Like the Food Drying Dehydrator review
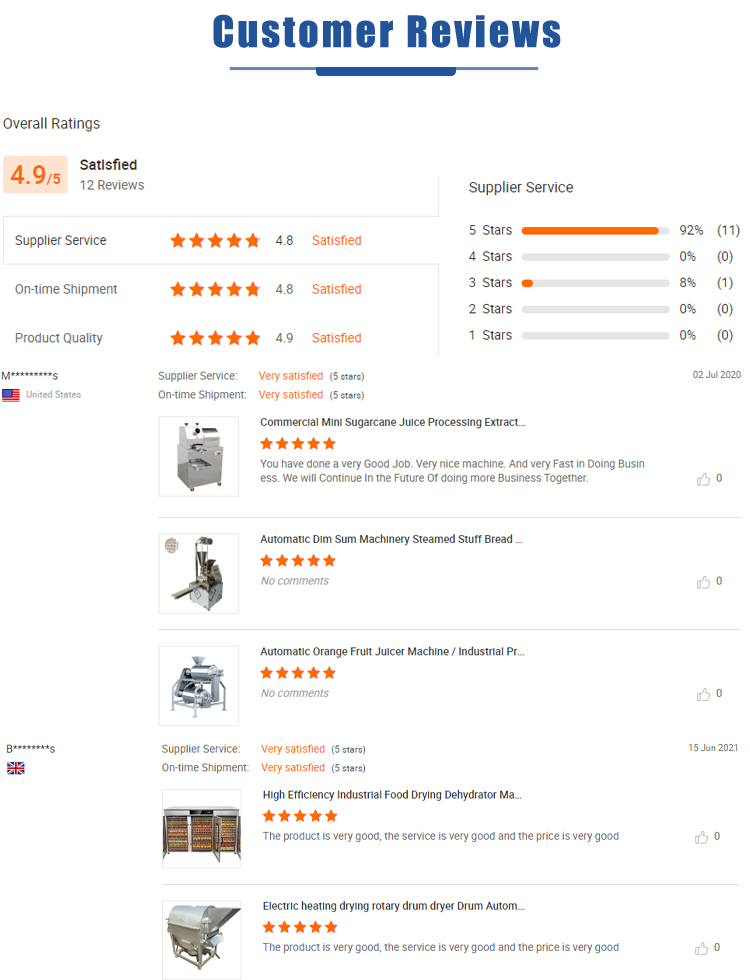 click(x=702, y=837)
